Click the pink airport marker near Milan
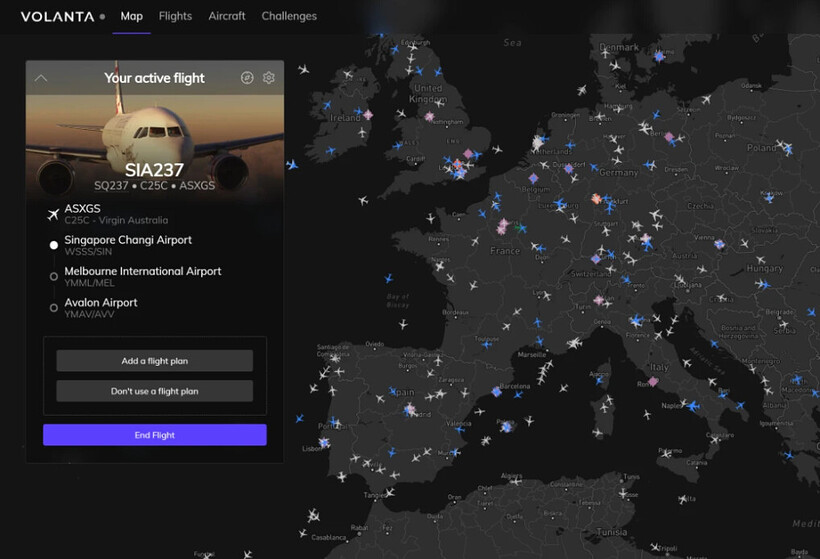This screenshot has width=820, height=559. (x=599, y=300)
